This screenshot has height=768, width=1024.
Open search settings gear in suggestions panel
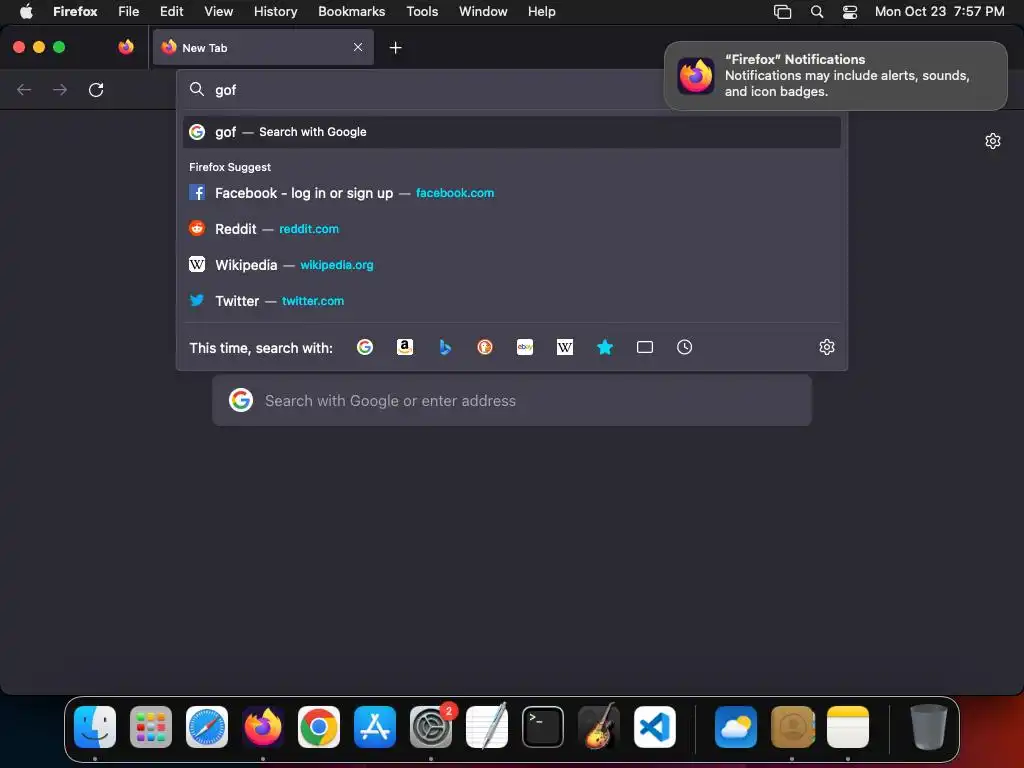(x=827, y=347)
